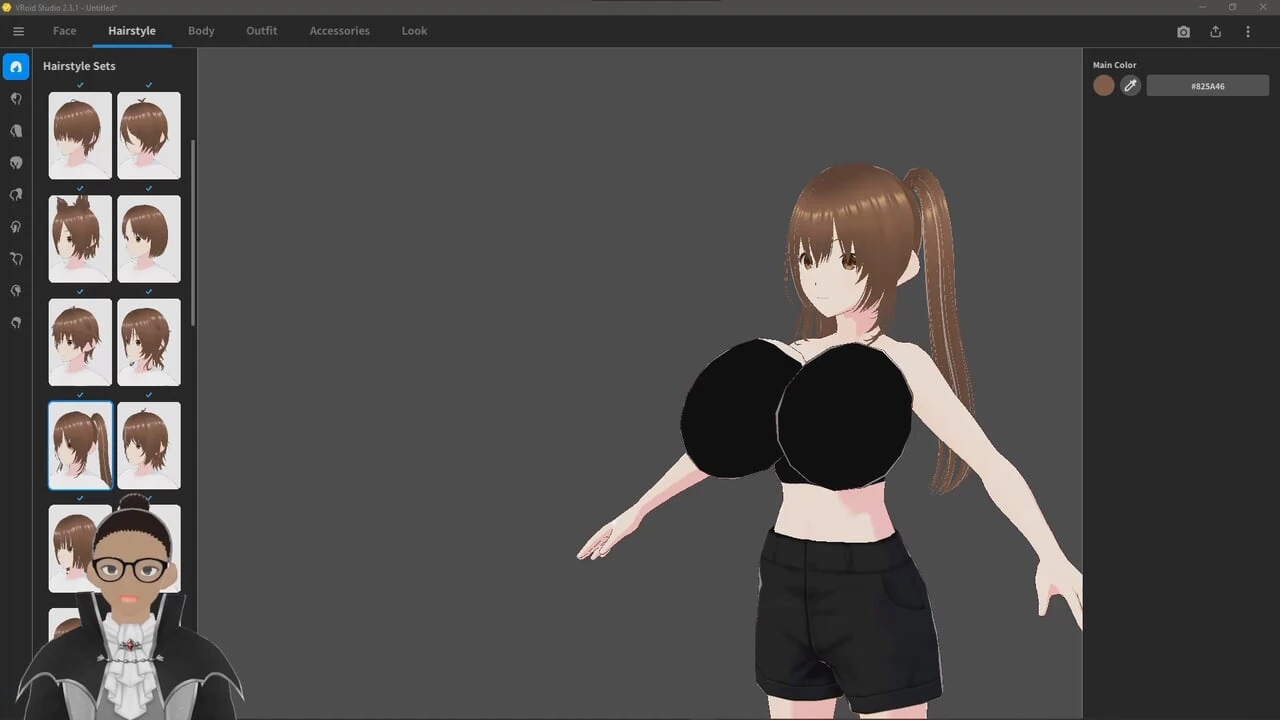Switch to the Face tab

point(64,31)
